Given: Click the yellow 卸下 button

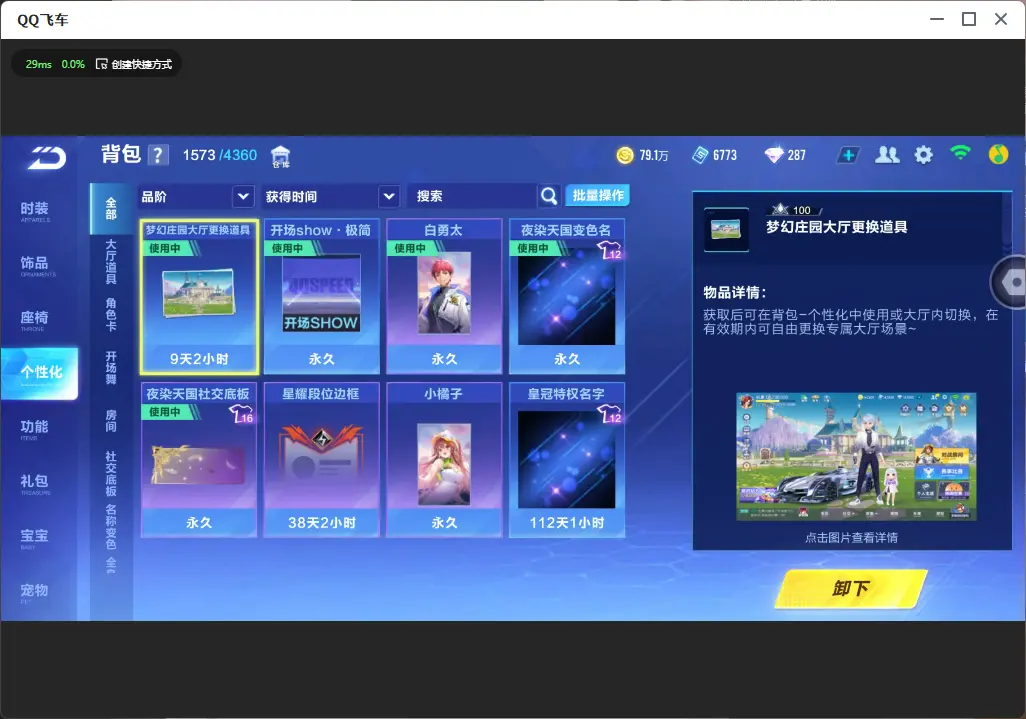Looking at the screenshot, I should (x=851, y=589).
